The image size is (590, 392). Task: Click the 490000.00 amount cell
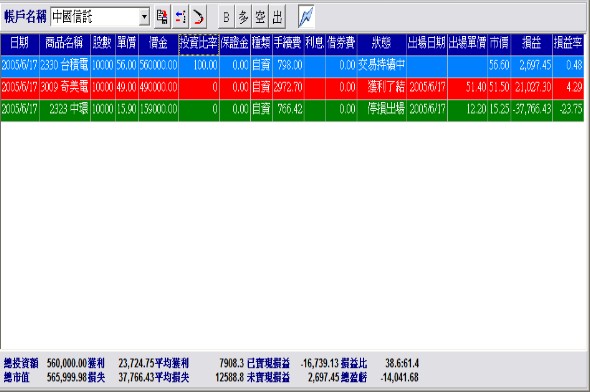(158, 88)
